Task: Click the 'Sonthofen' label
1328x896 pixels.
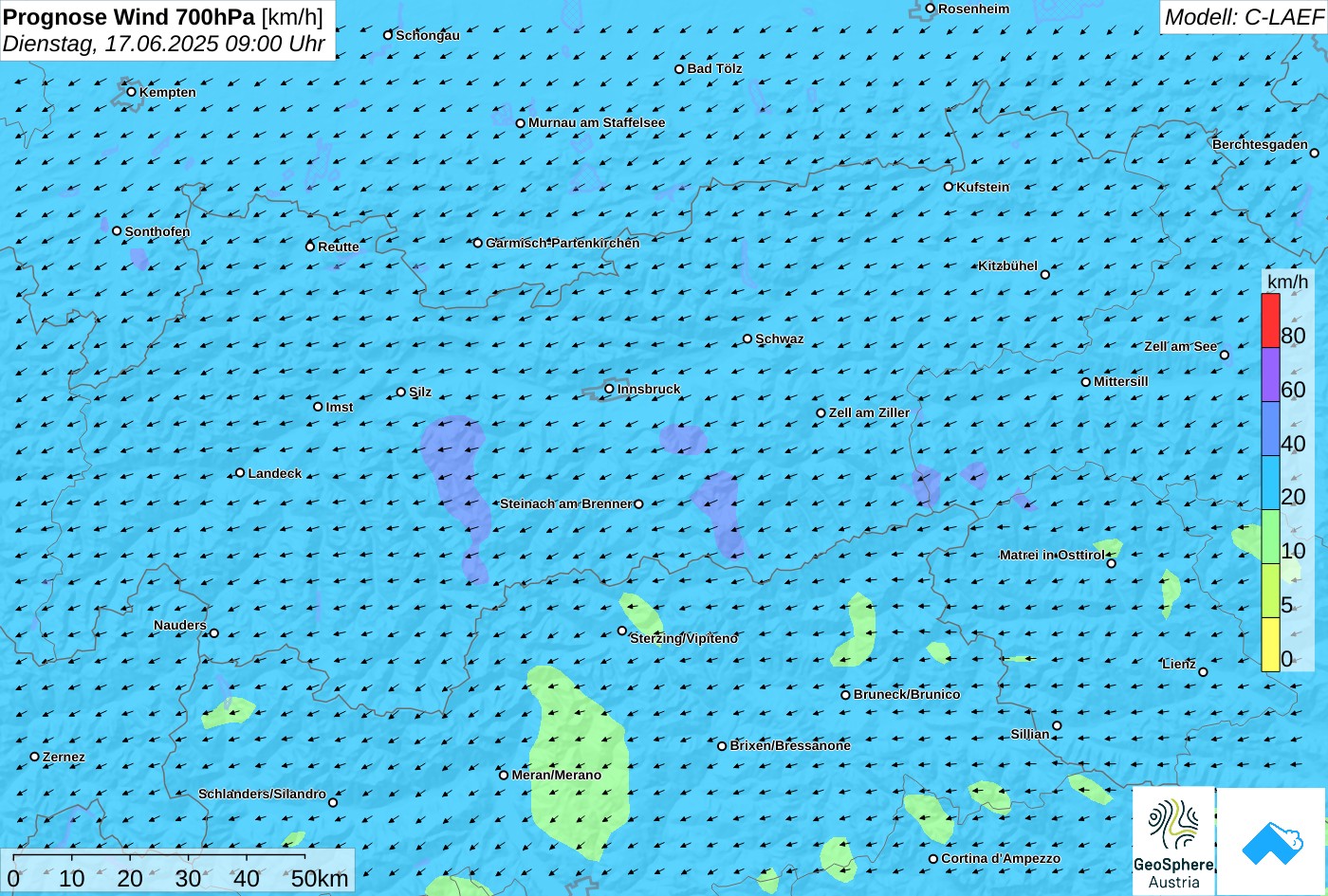Action: click(157, 231)
